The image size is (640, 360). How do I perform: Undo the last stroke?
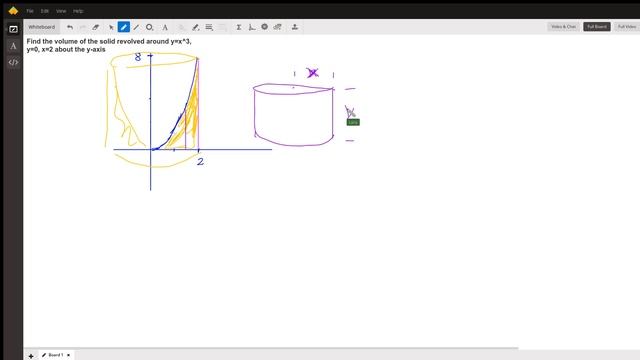tap(70, 27)
